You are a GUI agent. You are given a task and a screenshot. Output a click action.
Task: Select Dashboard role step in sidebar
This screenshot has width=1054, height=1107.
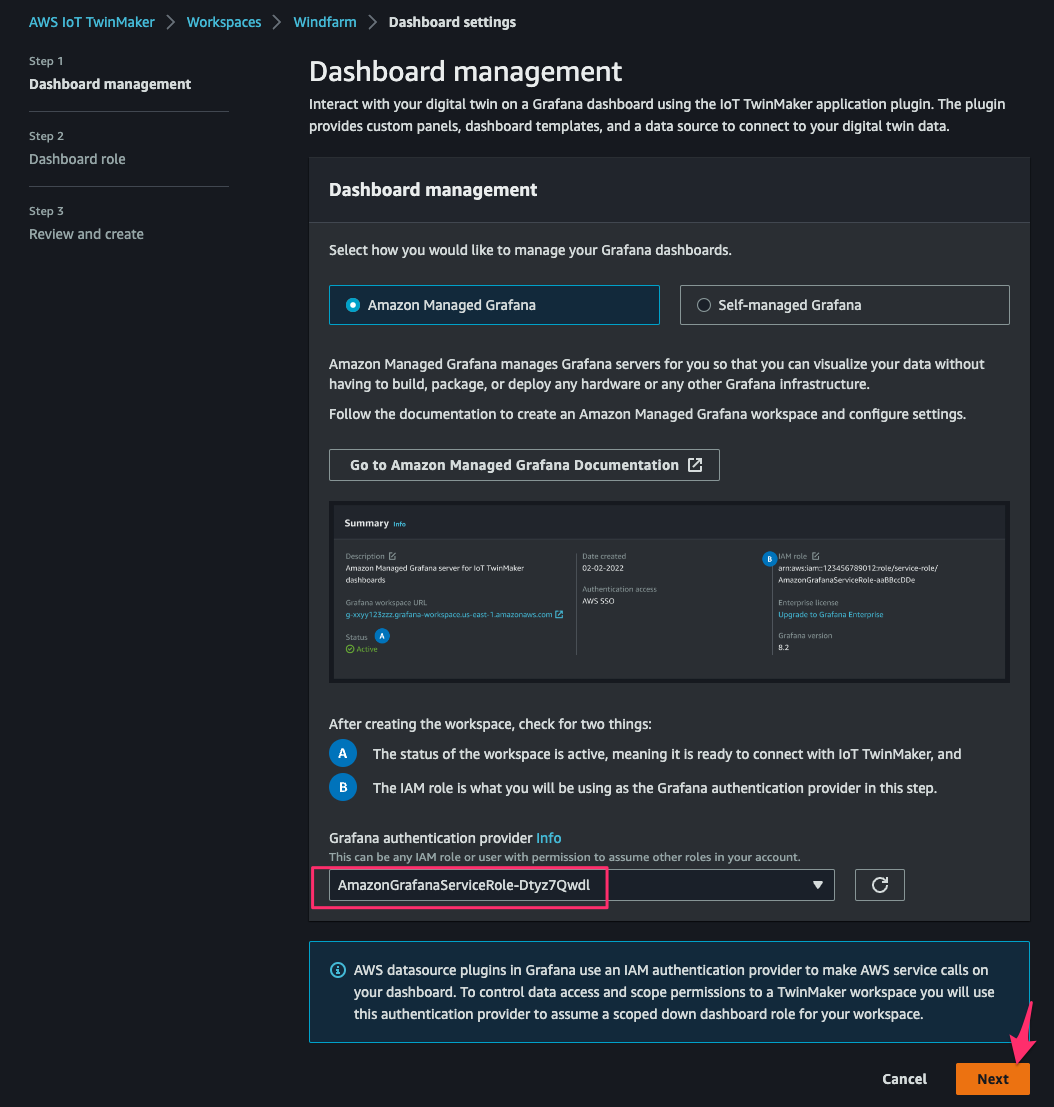(77, 159)
